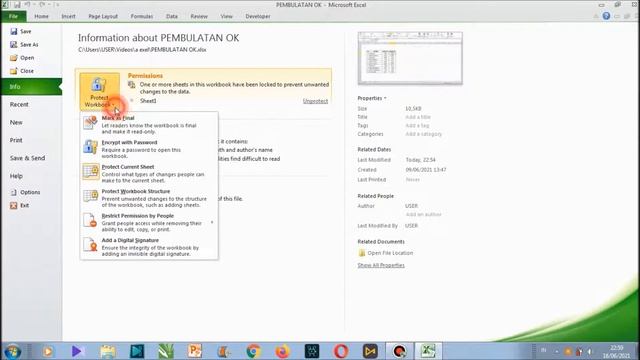Screen dimensions: 640x360
Task: Go to the View tab
Action: coord(227,16)
